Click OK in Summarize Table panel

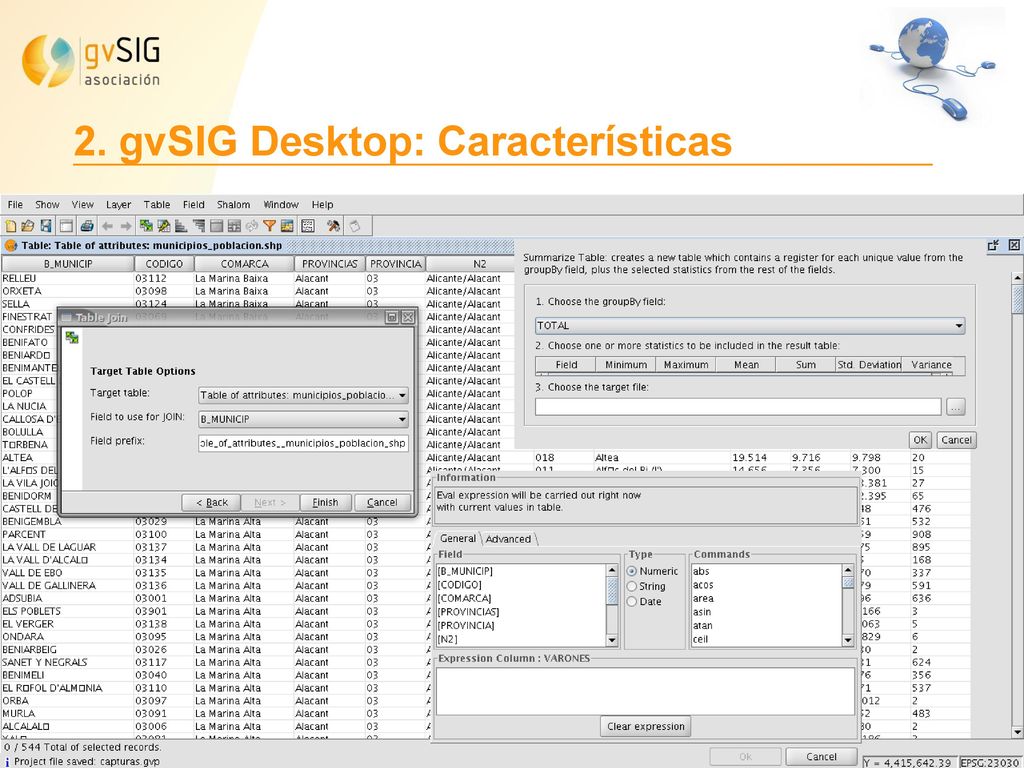click(x=920, y=440)
